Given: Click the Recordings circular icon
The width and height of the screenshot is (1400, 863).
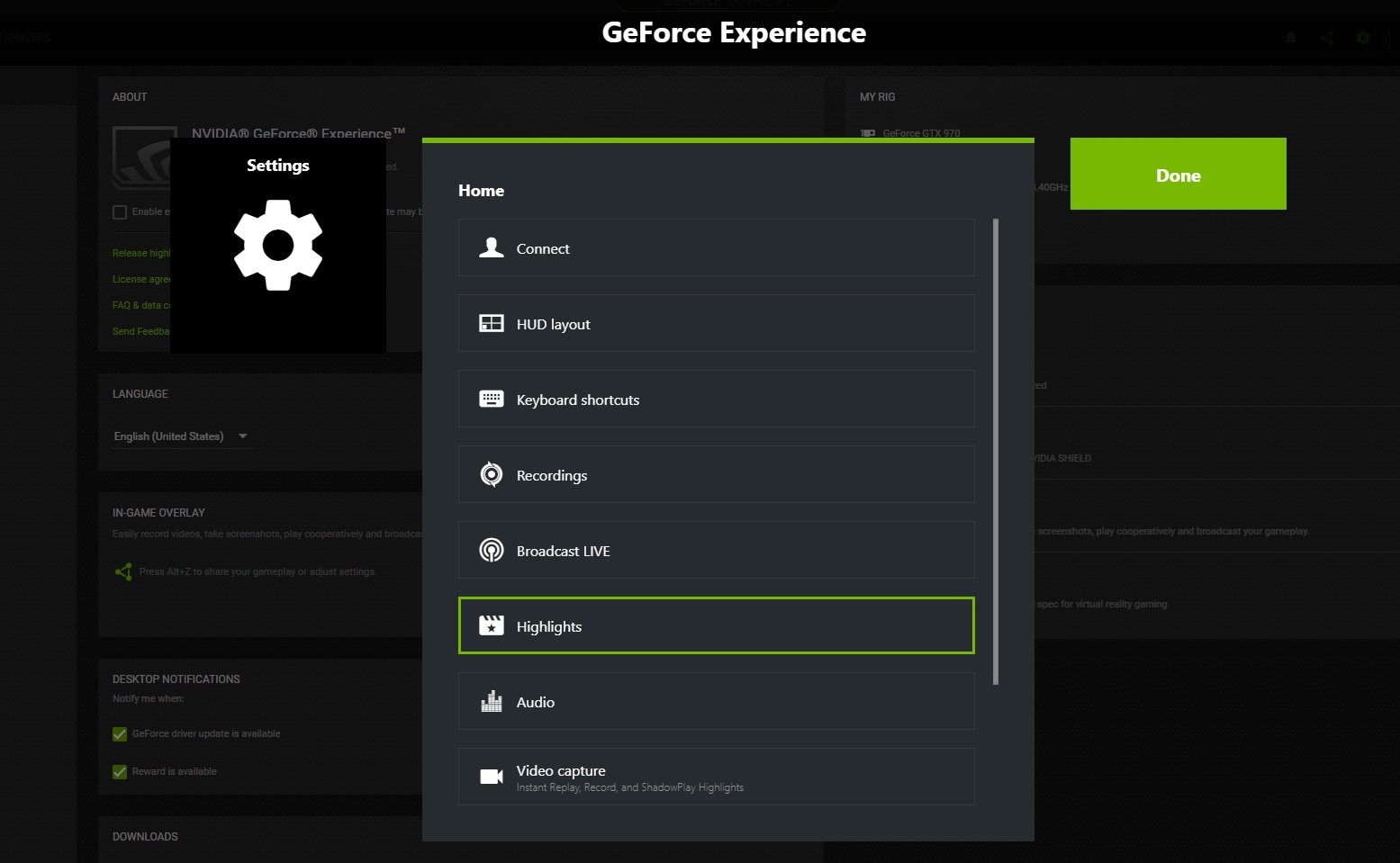Looking at the screenshot, I should click(491, 474).
